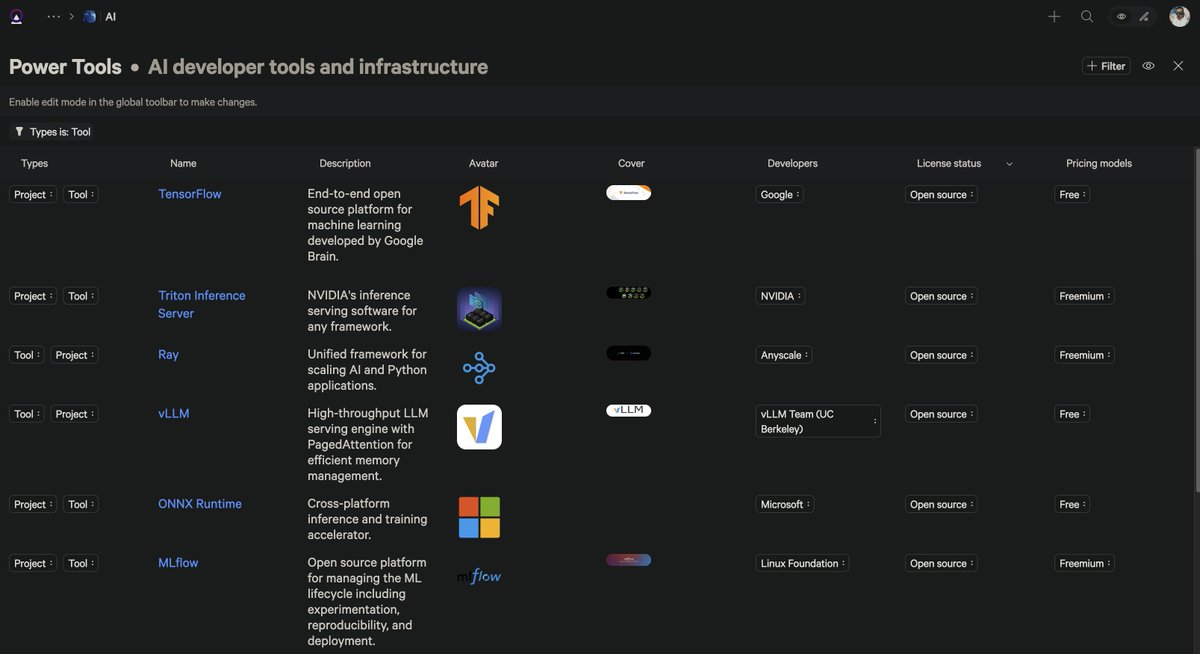The image size is (1200, 654).
Task: Open search with the magnifier icon
Action: 1087,17
